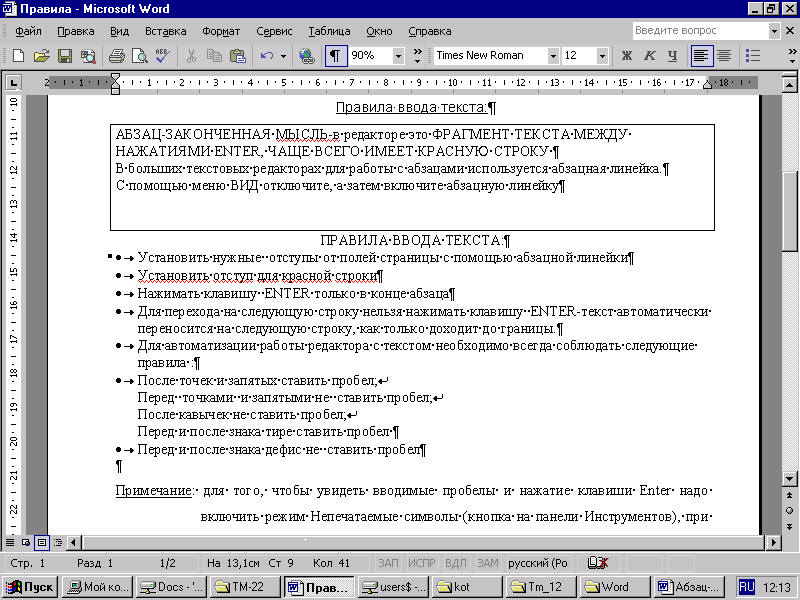Screen dimensions: 800x600
Task: Run the spelling check tool
Action: 163,56
